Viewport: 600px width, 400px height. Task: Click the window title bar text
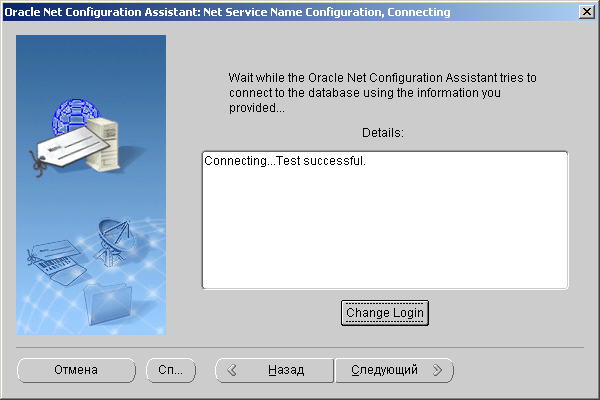pos(227,12)
